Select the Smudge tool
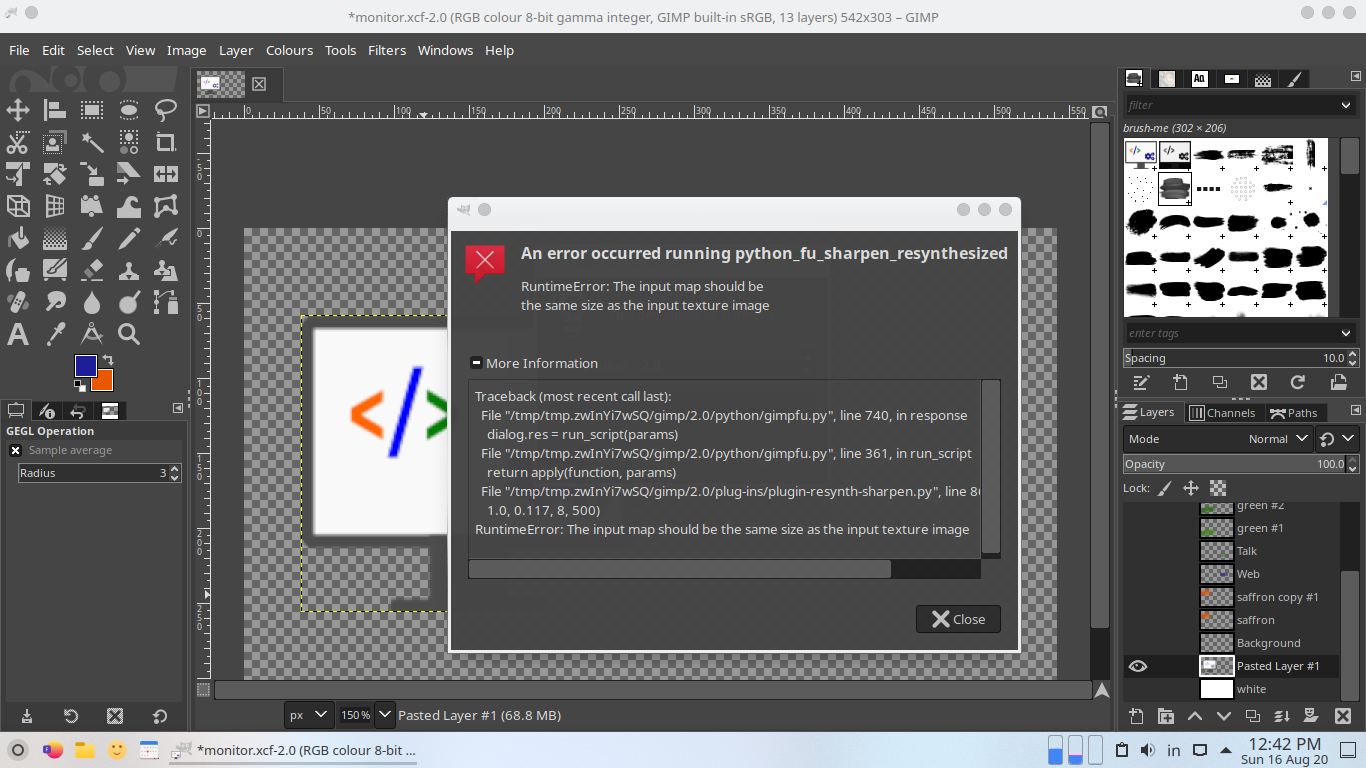 coord(55,302)
